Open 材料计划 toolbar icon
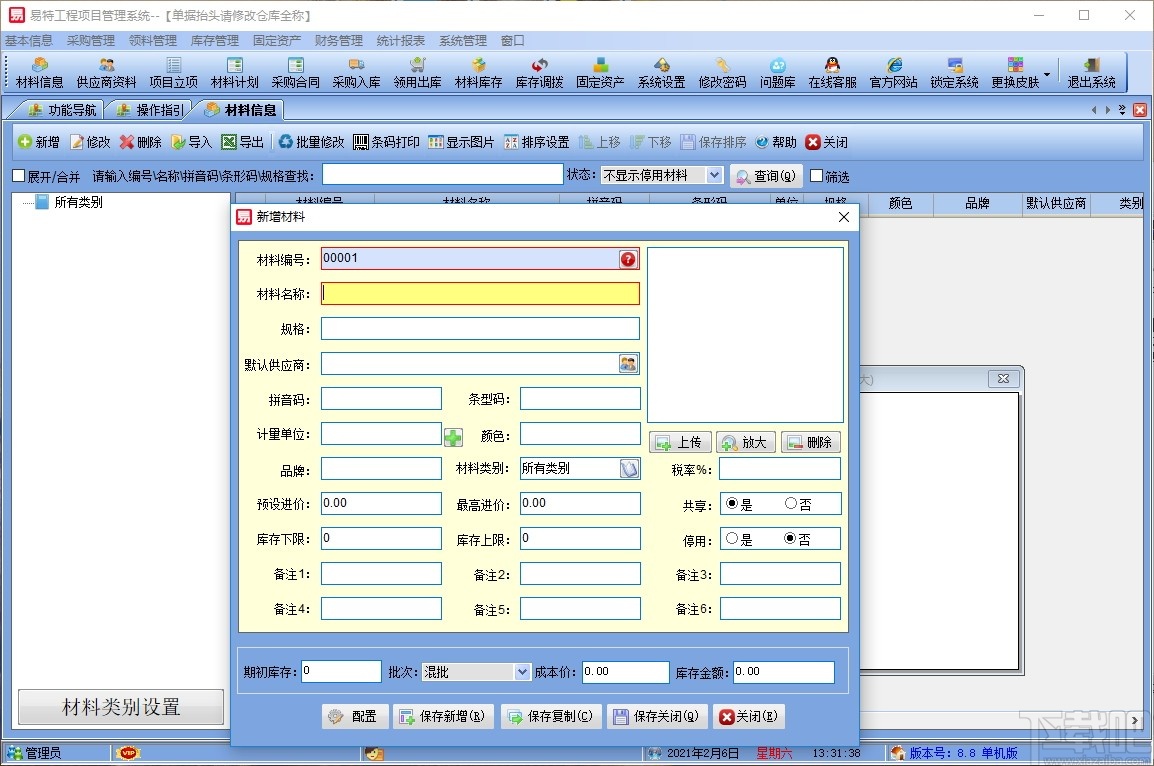The height and width of the screenshot is (766, 1154). [x=235, y=73]
